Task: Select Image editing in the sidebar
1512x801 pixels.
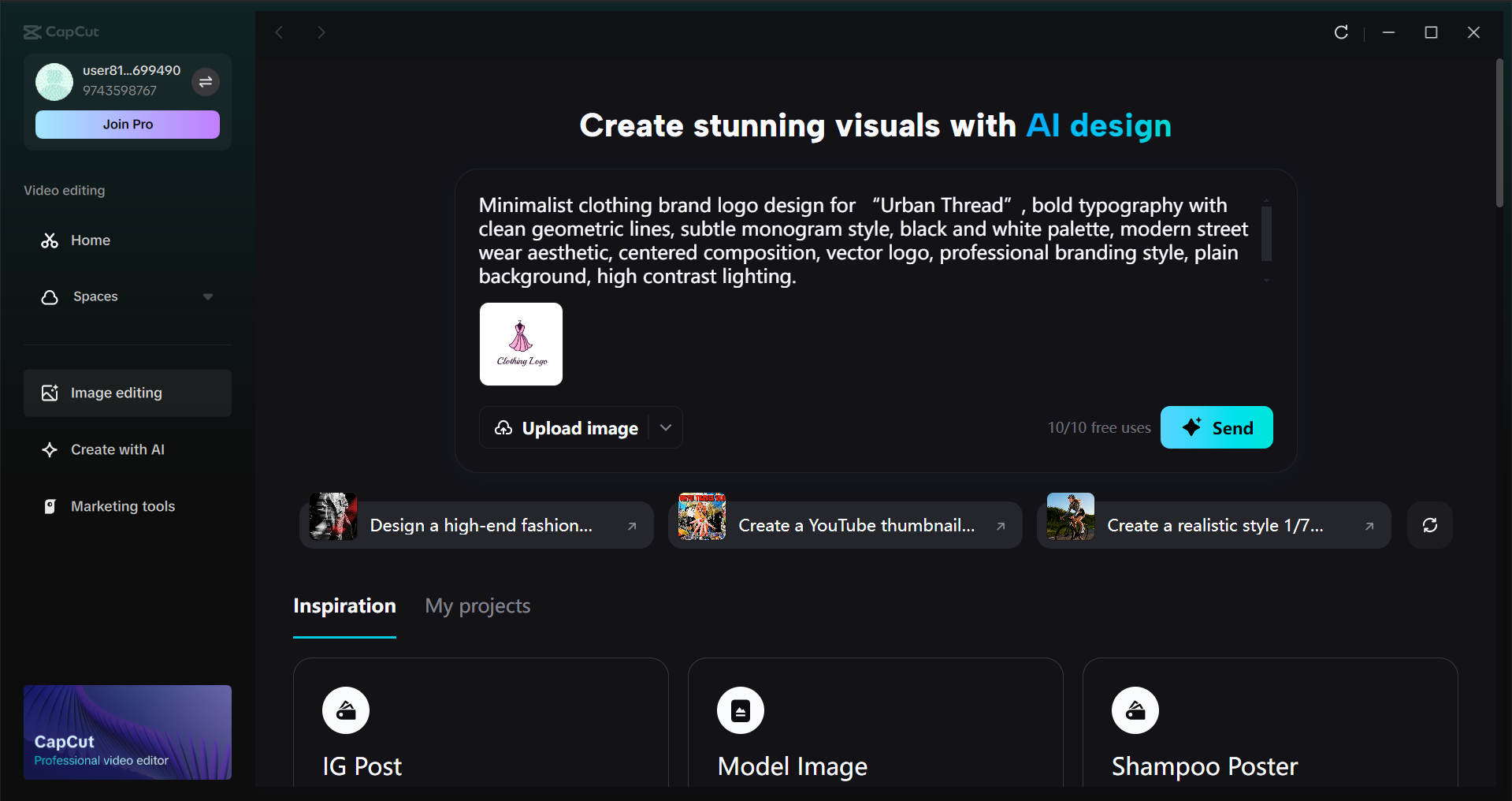Action: (128, 393)
